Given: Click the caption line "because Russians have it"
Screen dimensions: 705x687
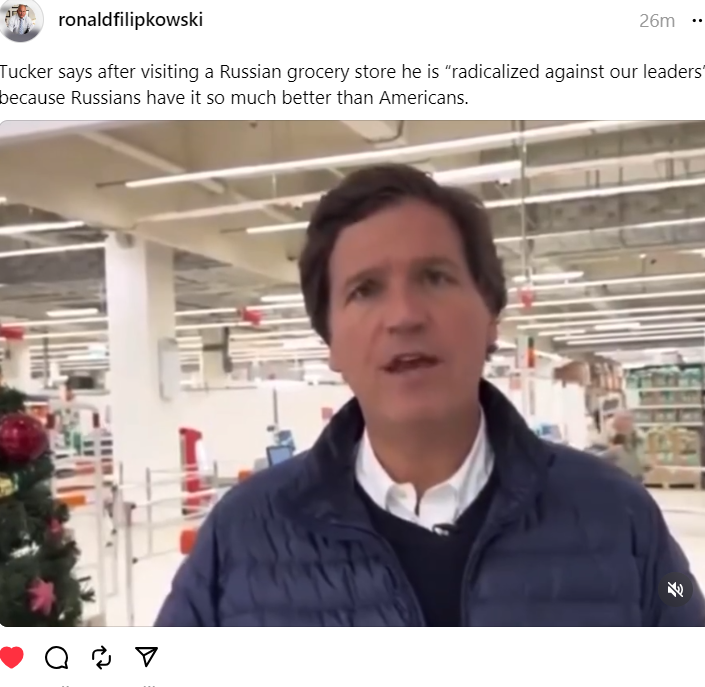Looking at the screenshot, I should point(234,98).
